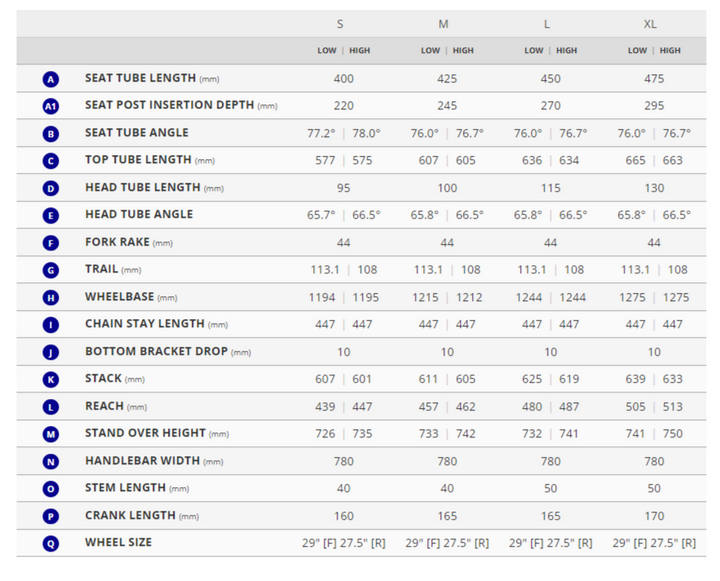This screenshot has width=720, height=581.
Task: Click the Q wheel size badge
Action: click(51, 543)
